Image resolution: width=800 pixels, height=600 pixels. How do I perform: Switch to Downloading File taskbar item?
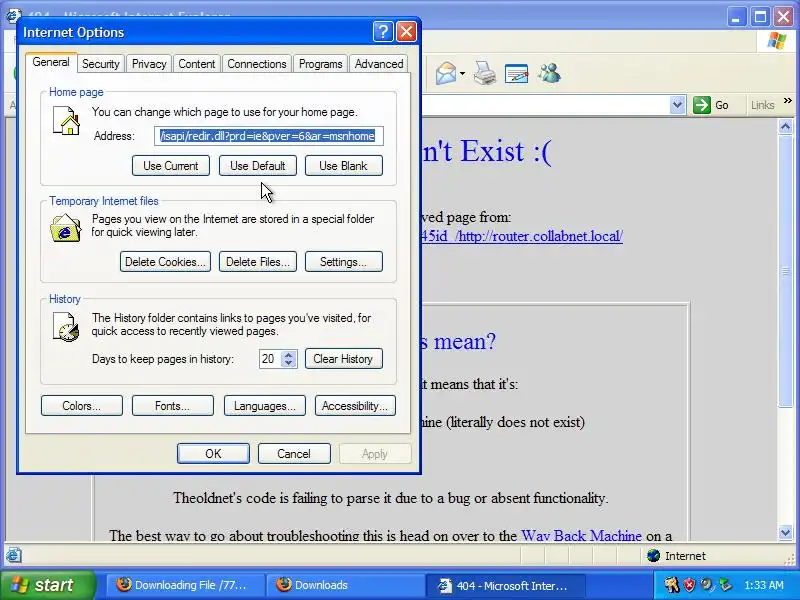[x=185, y=585]
